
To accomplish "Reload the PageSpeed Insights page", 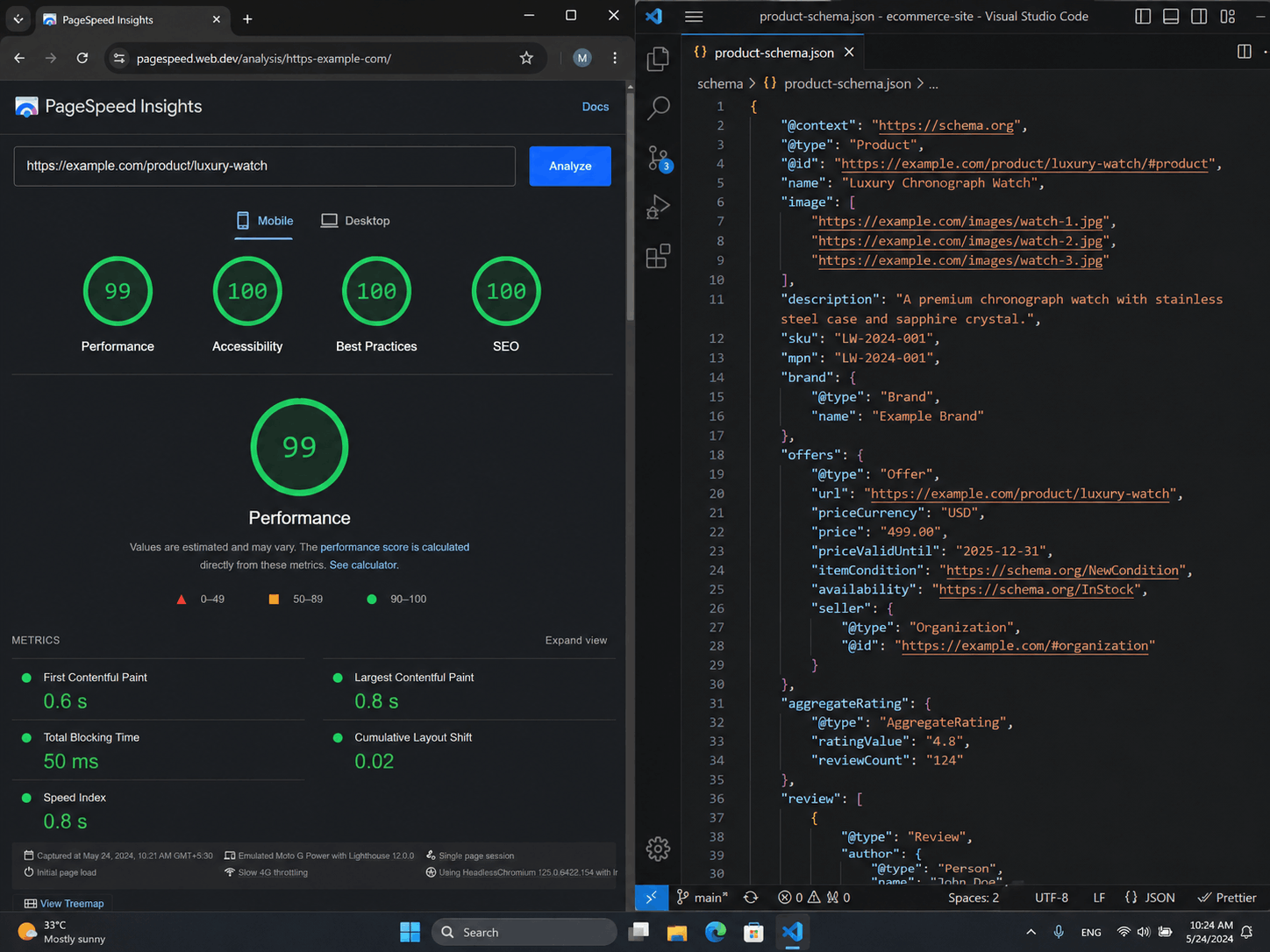I will 82,58.
